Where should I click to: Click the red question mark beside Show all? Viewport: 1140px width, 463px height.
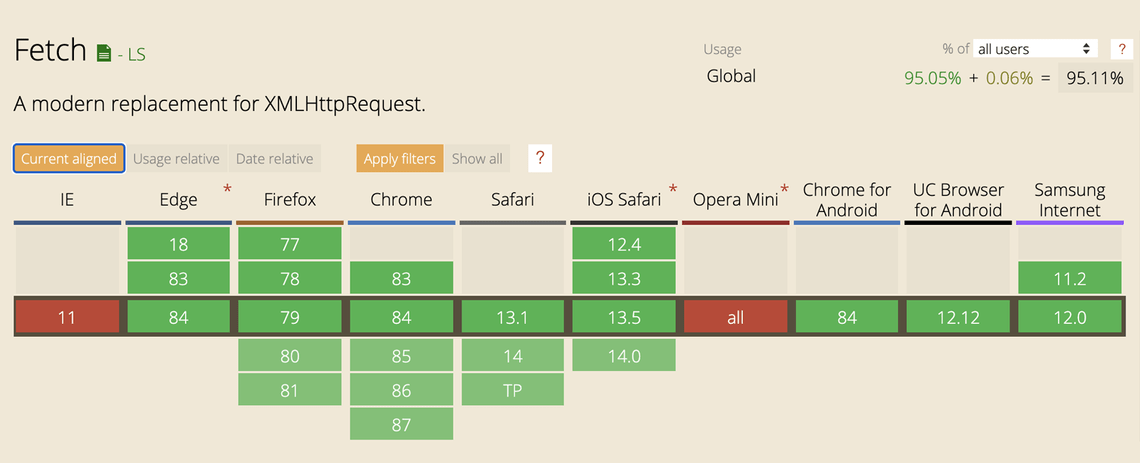[x=539, y=158]
